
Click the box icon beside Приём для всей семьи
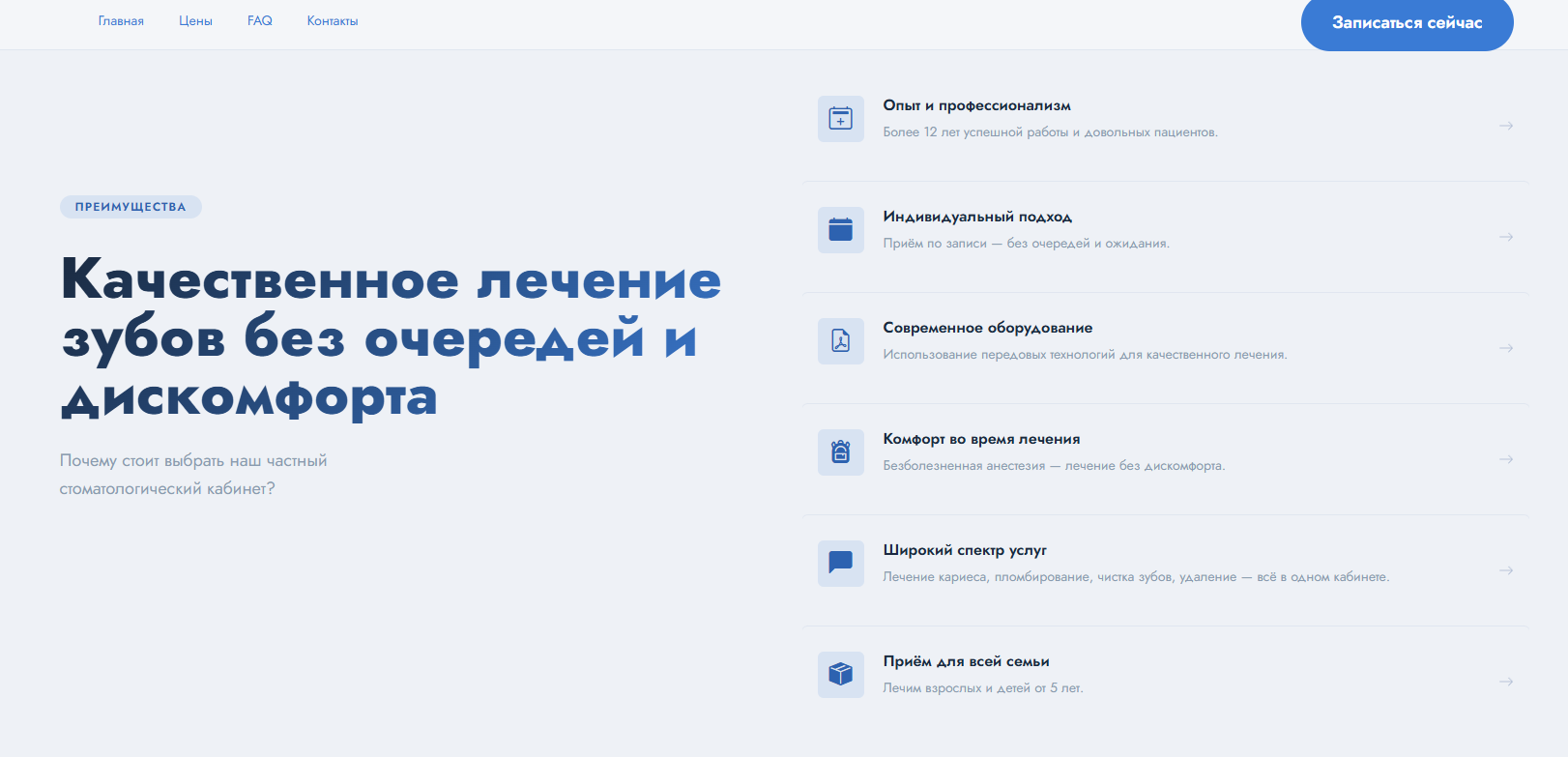(x=840, y=675)
